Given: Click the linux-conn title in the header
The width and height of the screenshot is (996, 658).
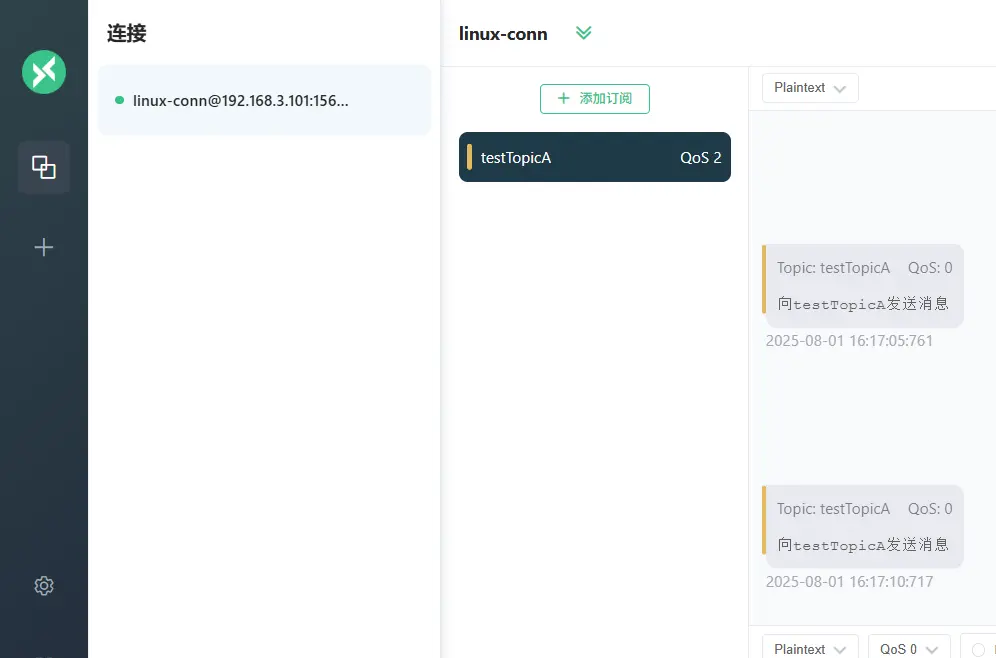Looking at the screenshot, I should 503,34.
